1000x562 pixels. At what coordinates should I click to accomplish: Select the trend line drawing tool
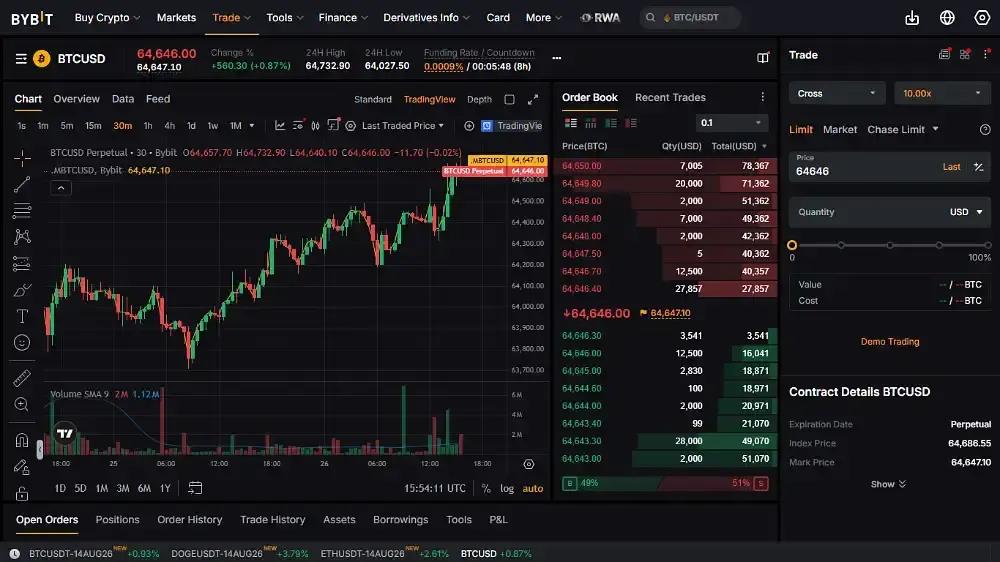tap(22, 184)
